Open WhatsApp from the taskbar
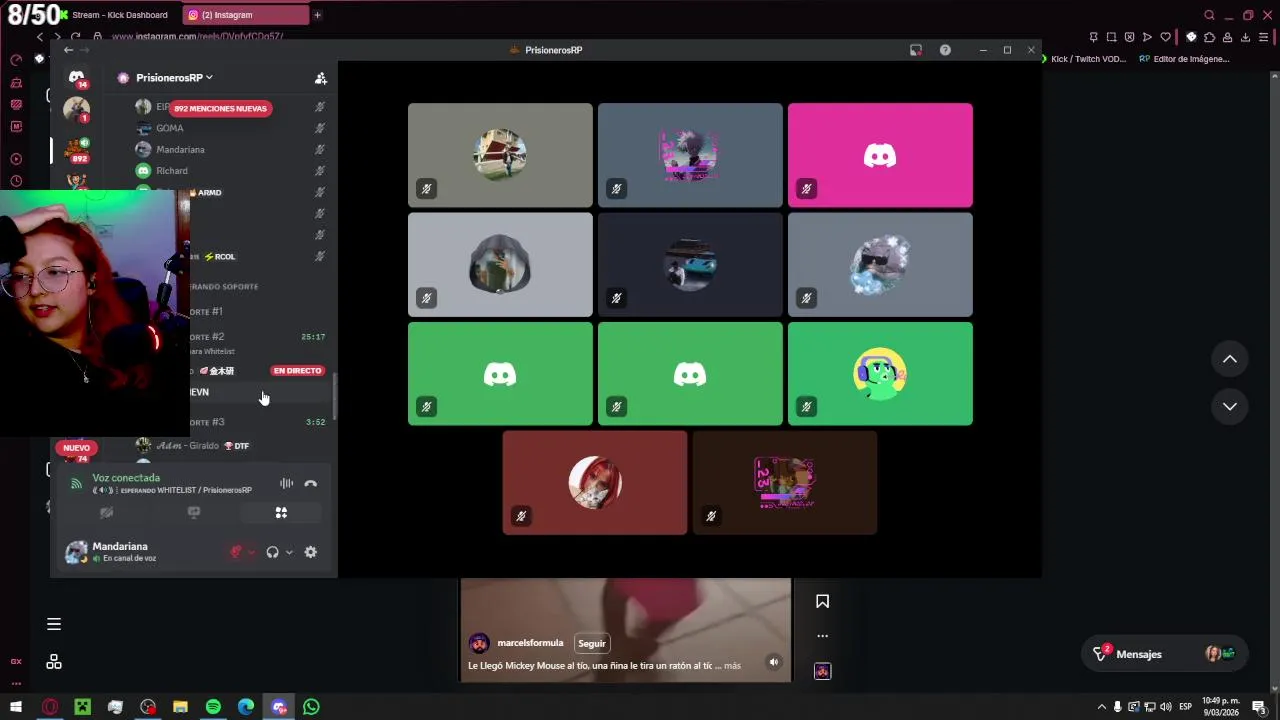Image resolution: width=1280 pixels, height=720 pixels. (x=311, y=707)
